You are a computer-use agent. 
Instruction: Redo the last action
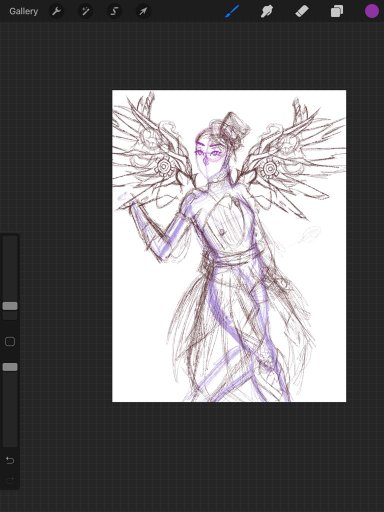pyautogui.click(x=10, y=479)
